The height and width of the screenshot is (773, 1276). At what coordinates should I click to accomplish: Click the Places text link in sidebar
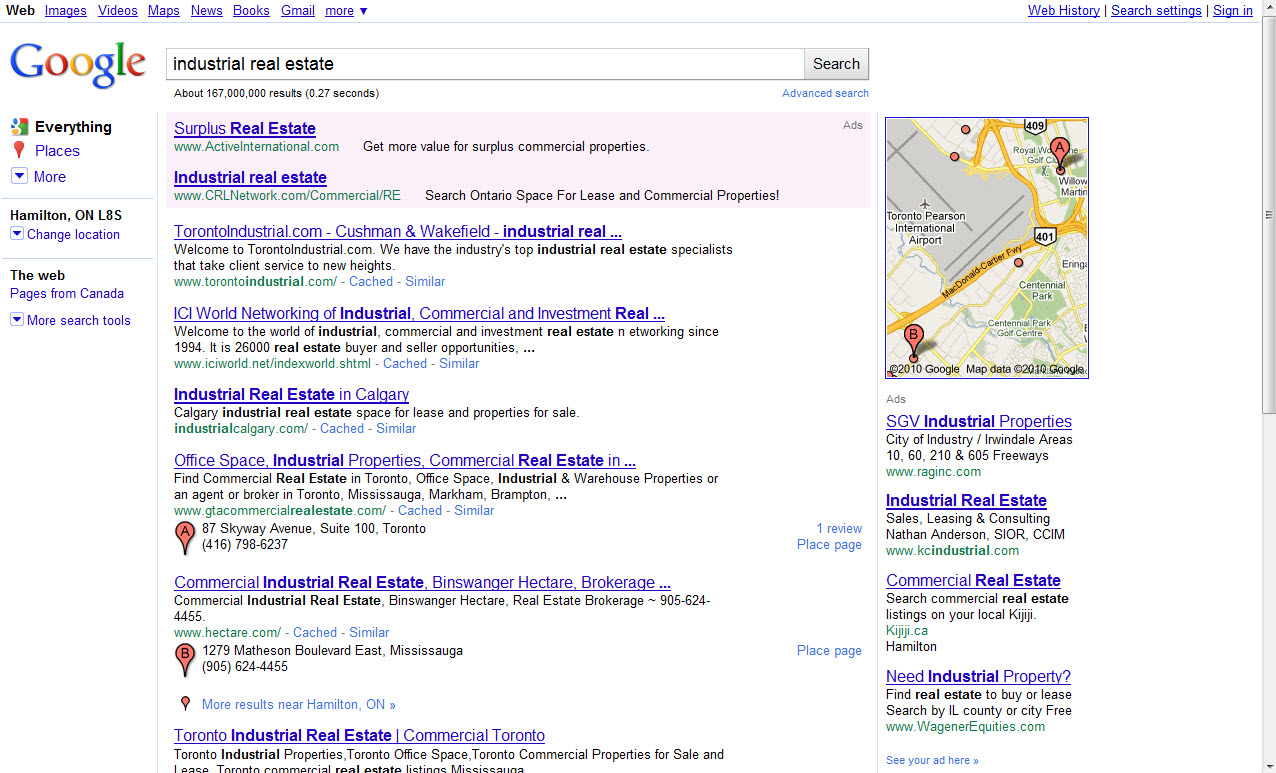(57, 151)
